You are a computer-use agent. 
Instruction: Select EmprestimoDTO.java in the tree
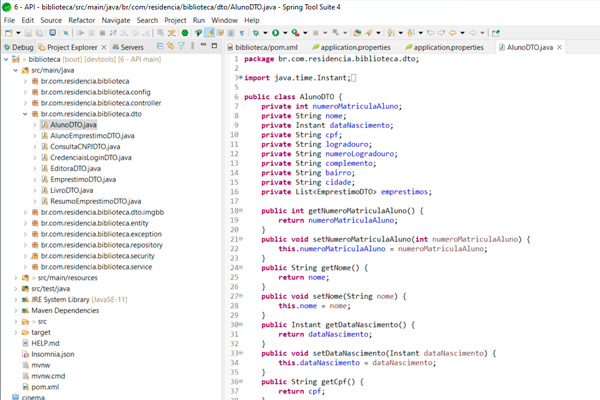[83, 179]
